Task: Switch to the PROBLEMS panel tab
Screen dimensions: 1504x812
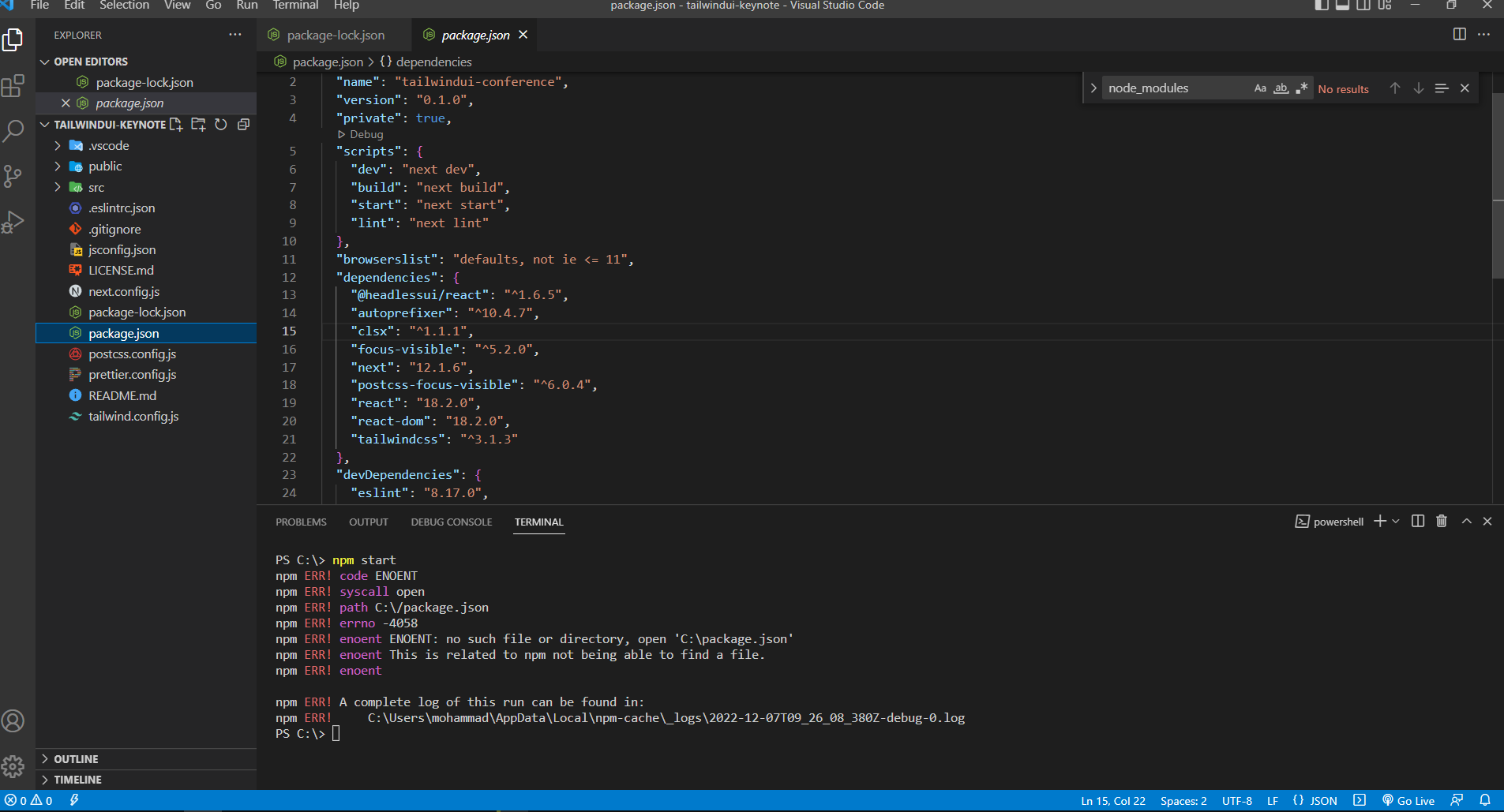Action: [301, 522]
